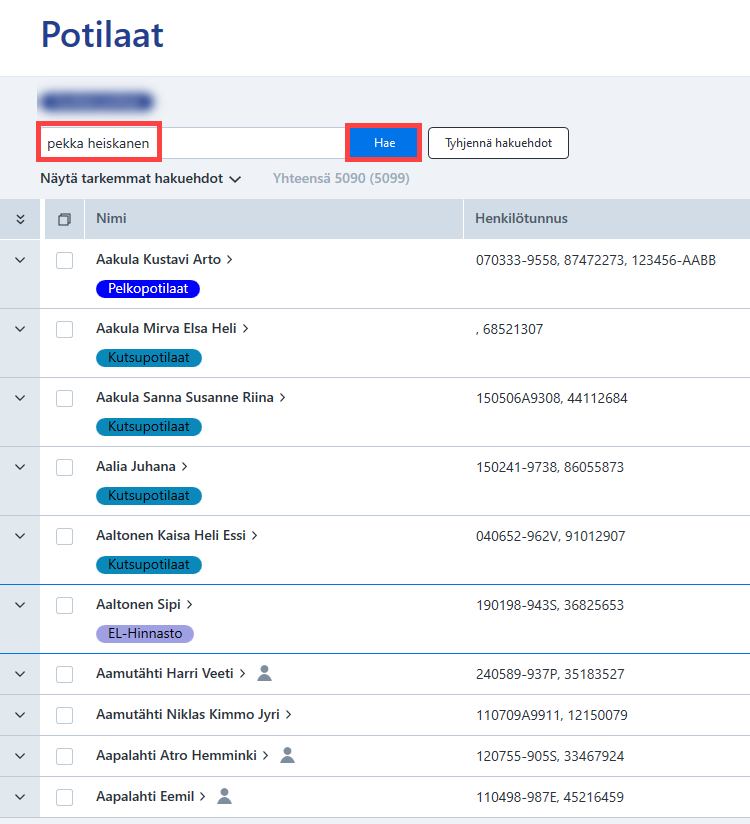
Task: Expand row for Aalia Juhana
Action: (x=20, y=467)
